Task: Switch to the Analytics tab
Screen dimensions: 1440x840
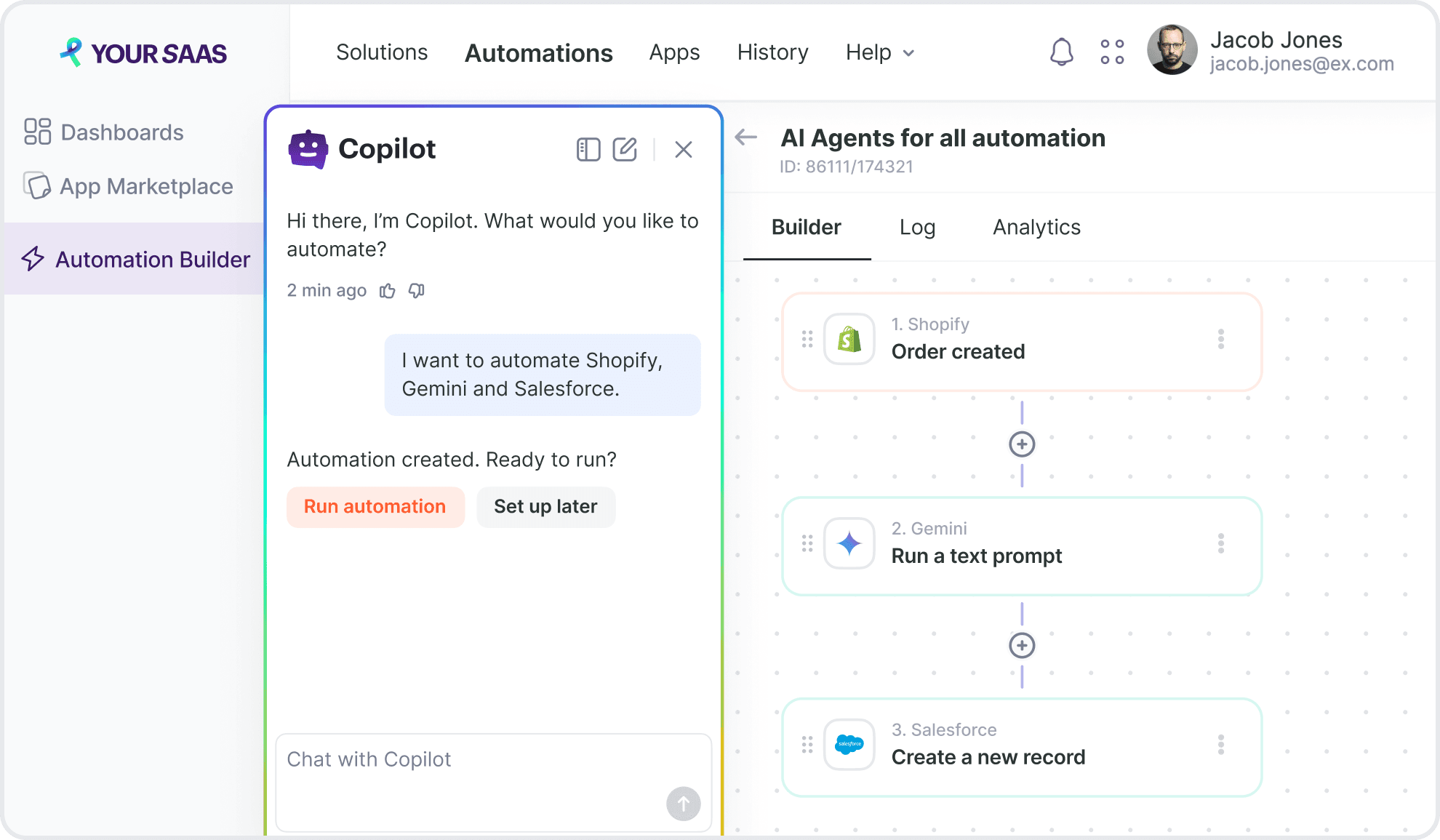Action: [1037, 227]
